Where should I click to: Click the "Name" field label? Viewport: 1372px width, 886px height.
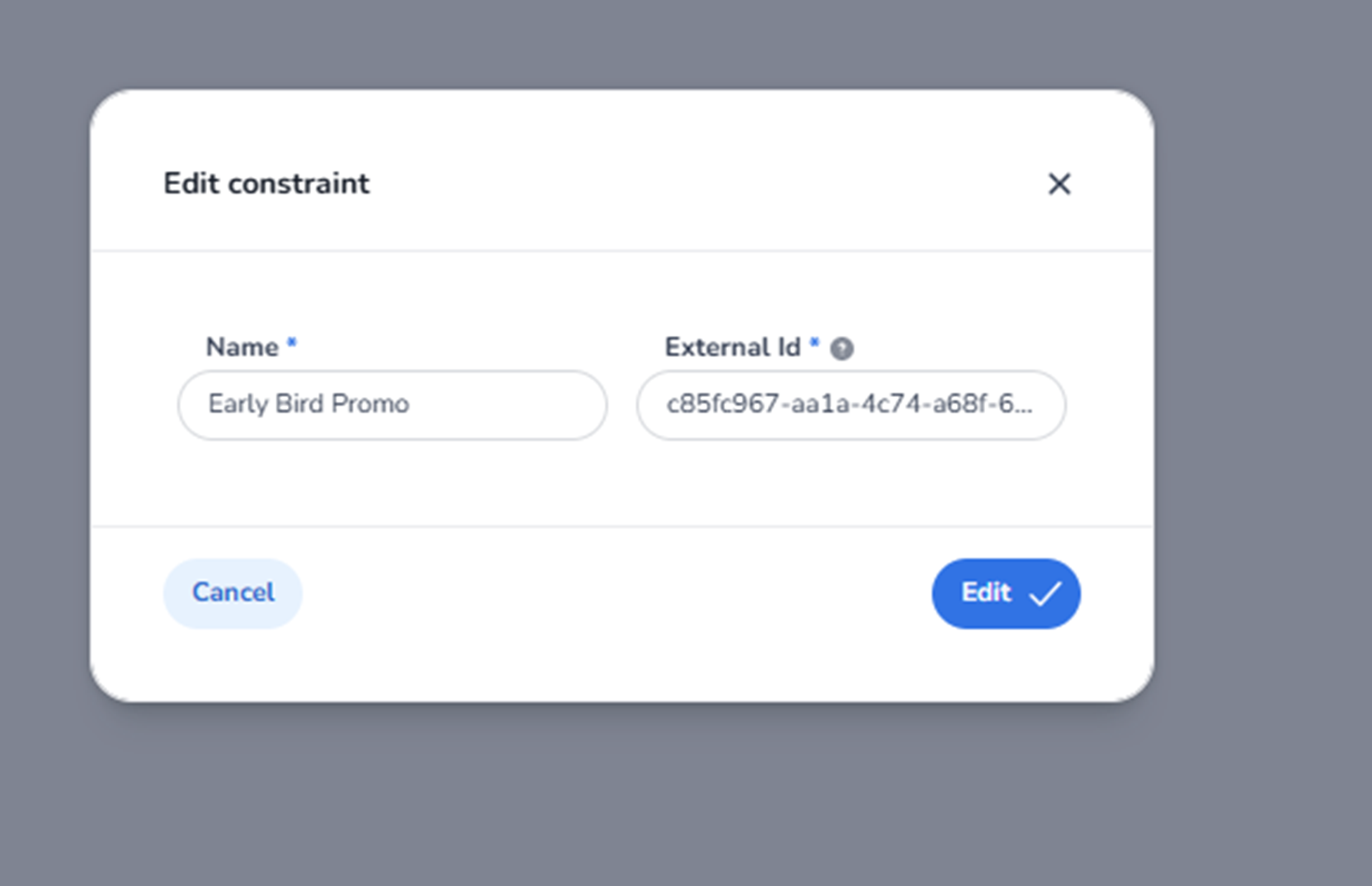click(x=242, y=347)
